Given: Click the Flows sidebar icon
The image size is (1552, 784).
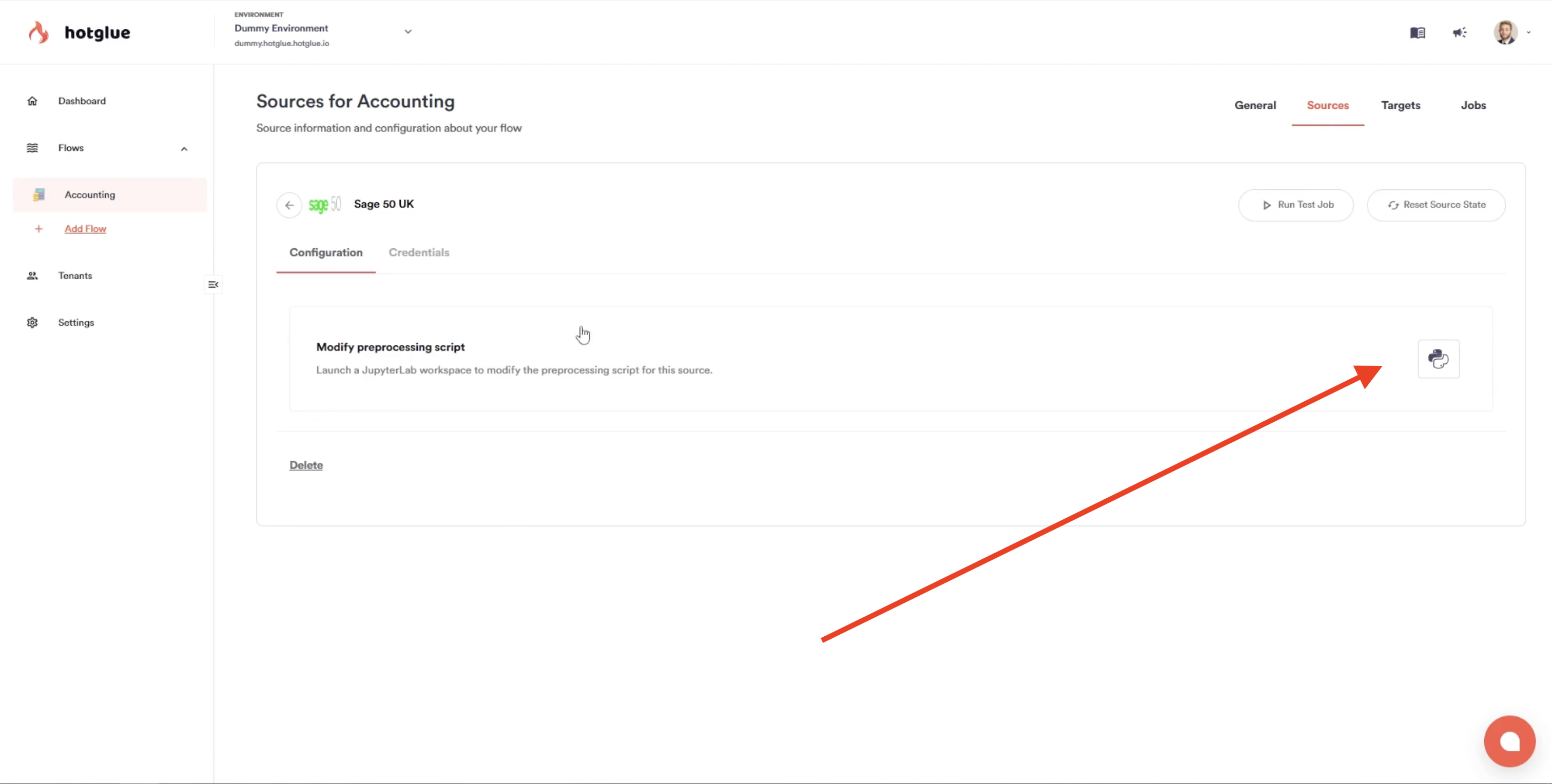Looking at the screenshot, I should (33, 147).
